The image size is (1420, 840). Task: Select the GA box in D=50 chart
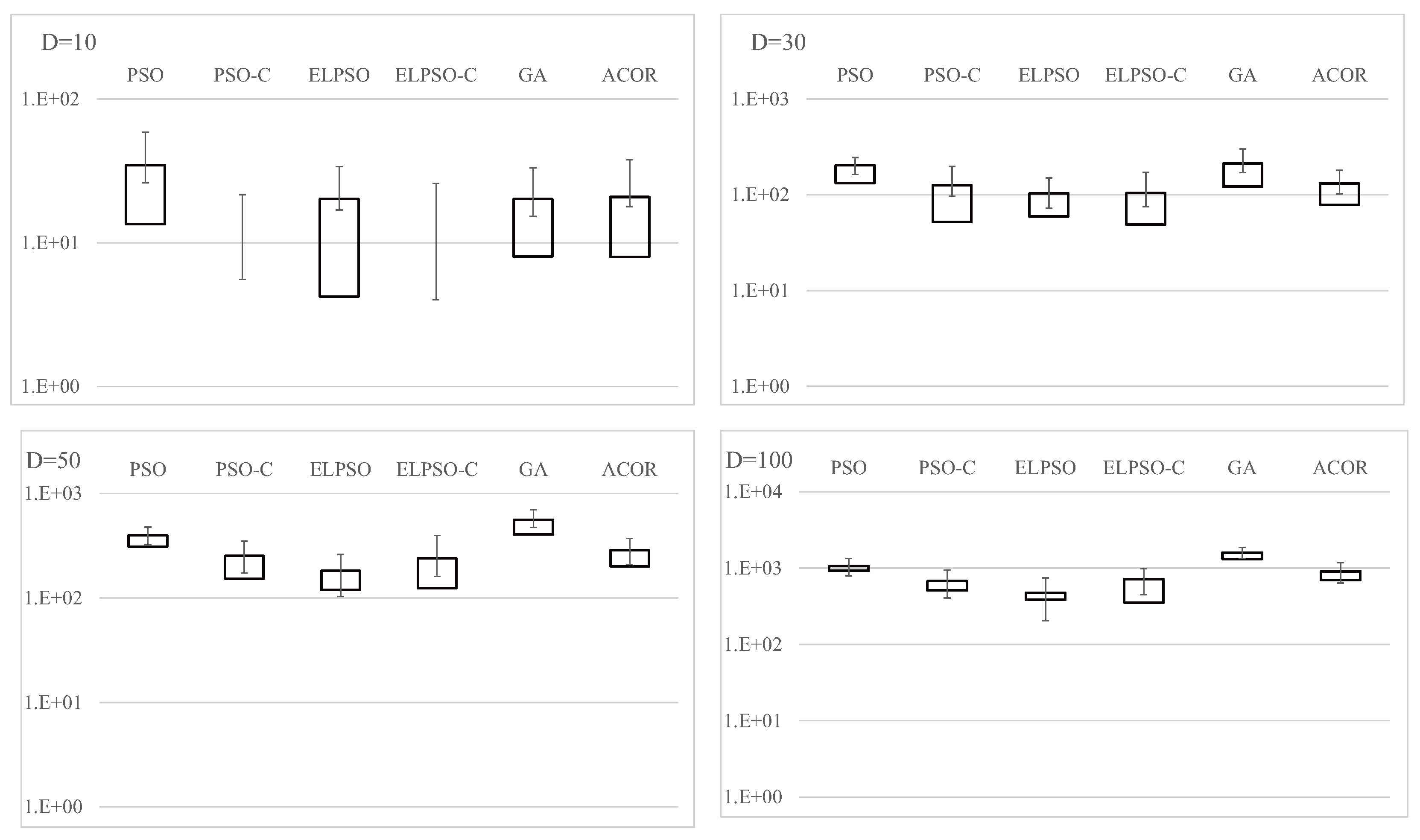point(533,527)
